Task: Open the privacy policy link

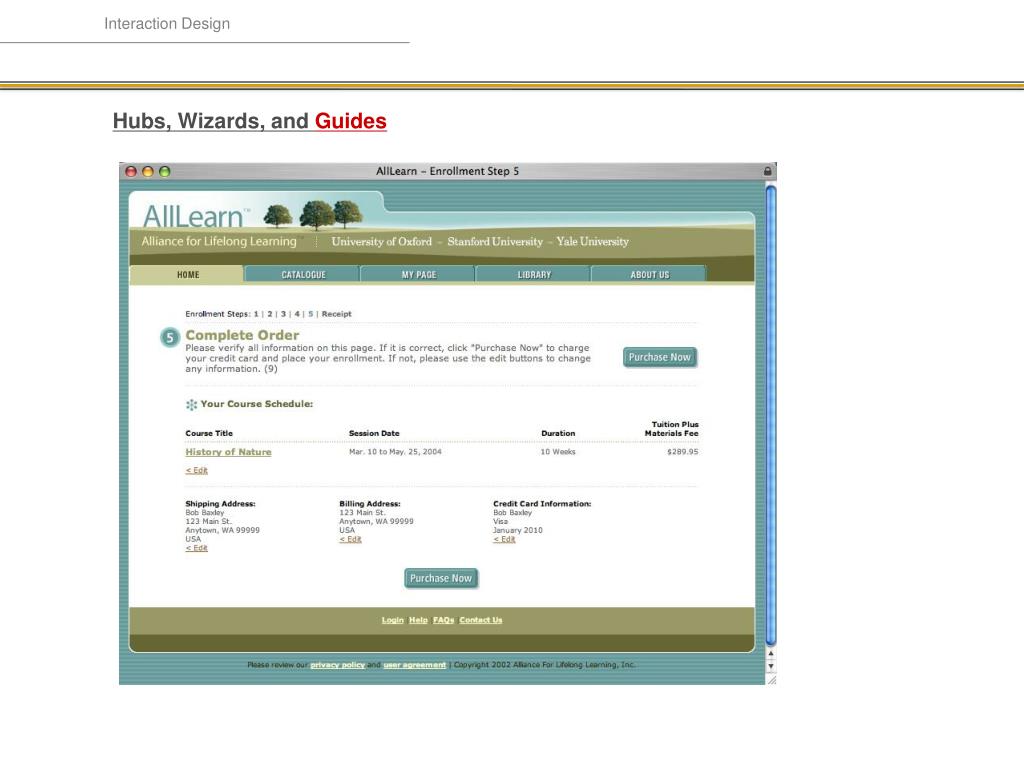Action: pyautogui.click(x=338, y=665)
